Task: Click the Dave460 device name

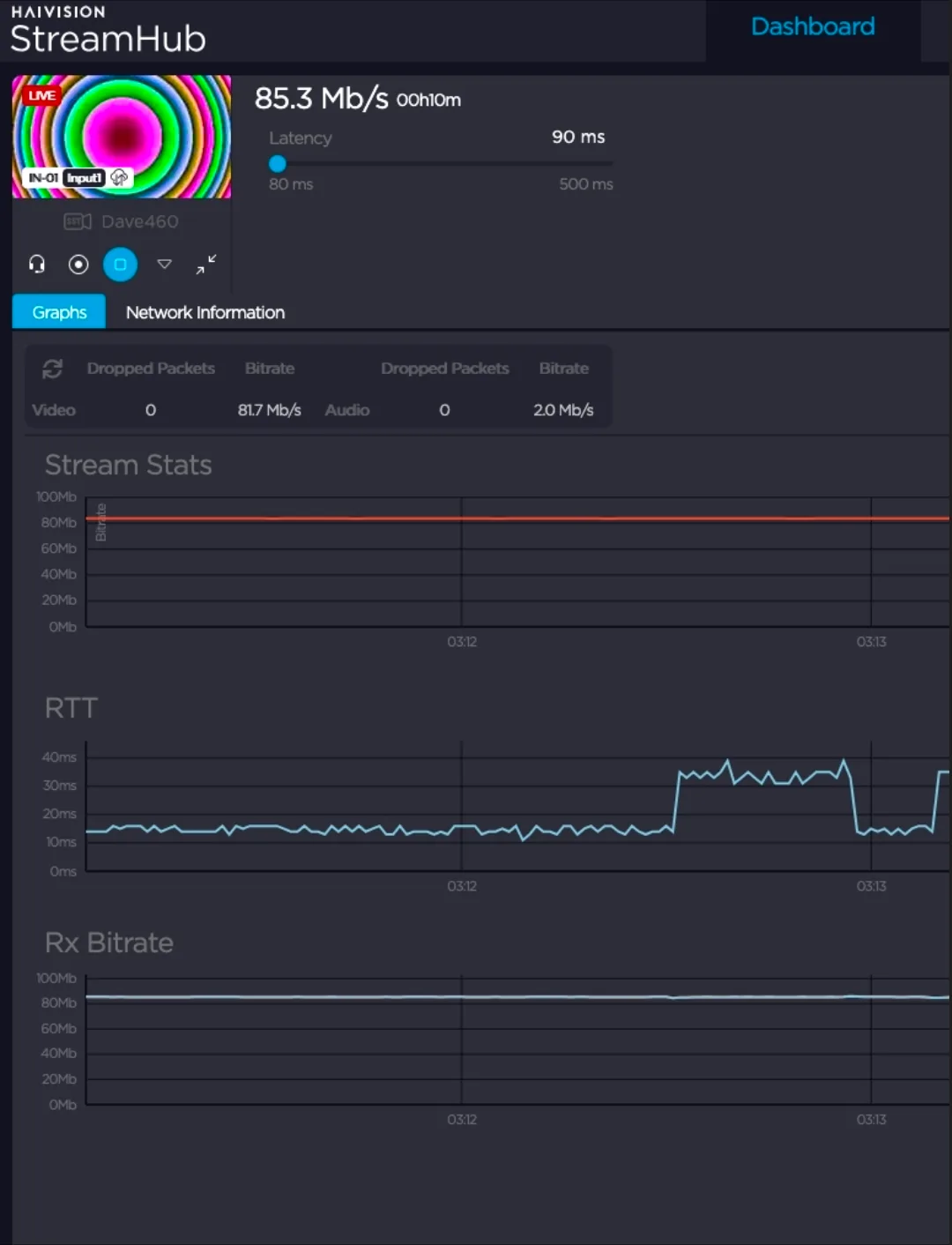Action: (140, 221)
